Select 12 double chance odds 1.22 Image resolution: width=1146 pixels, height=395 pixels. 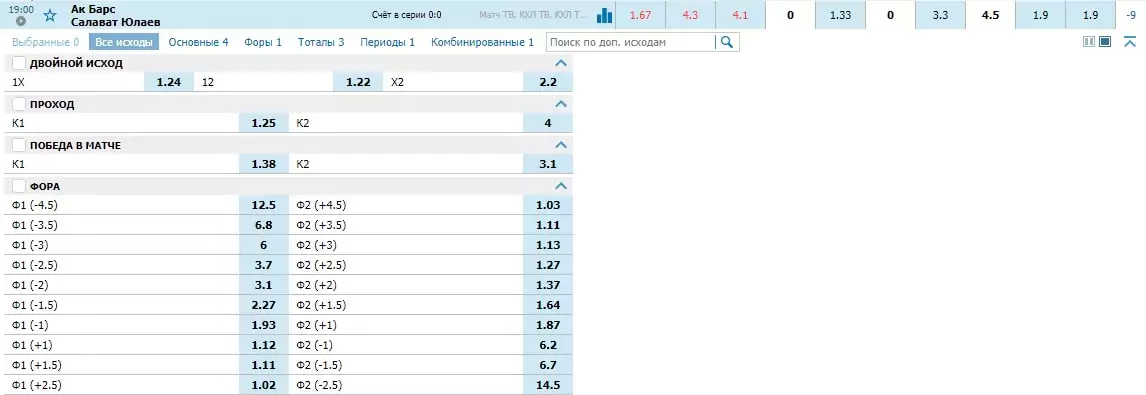[x=358, y=82]
